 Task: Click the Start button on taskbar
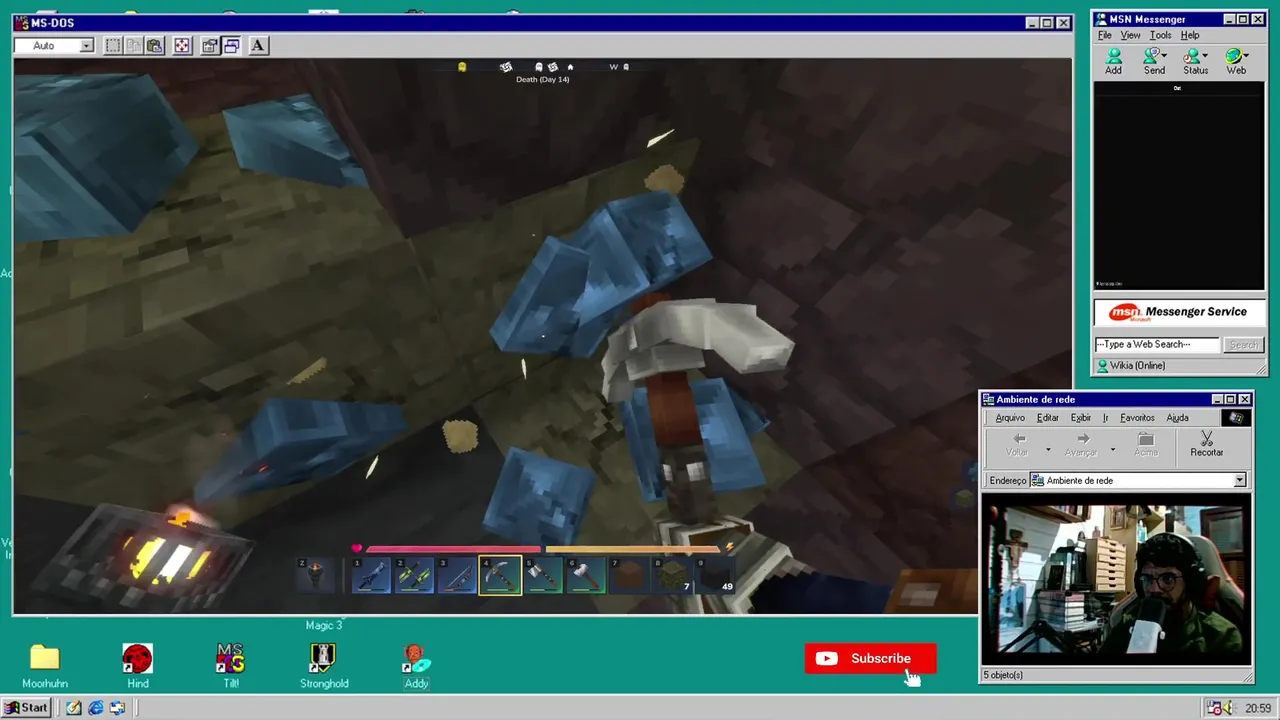[27, 708]
